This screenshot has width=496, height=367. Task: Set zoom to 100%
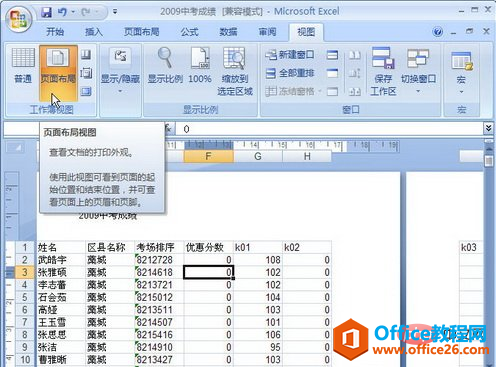[x=200, y=66]
